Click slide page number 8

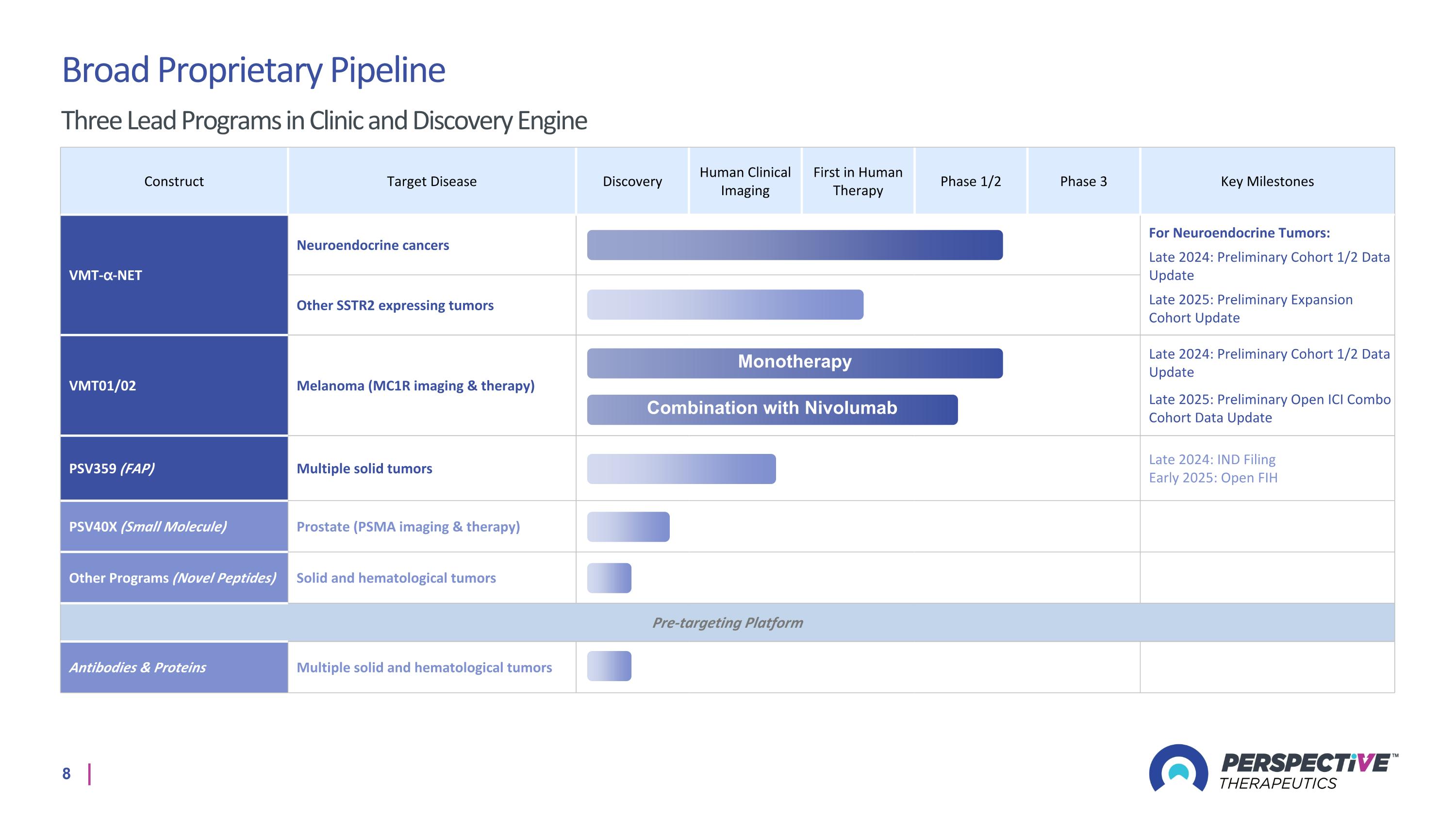coord(66,774)
